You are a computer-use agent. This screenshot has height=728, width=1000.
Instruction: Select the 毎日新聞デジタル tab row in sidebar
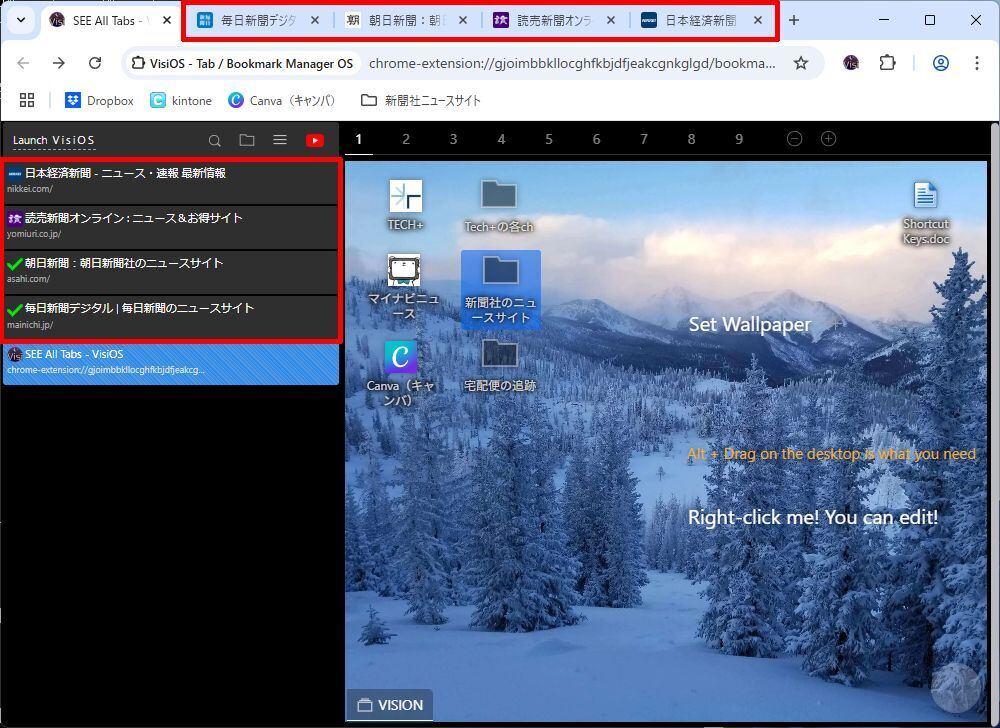pyautogui.click(x=170, y=317)
